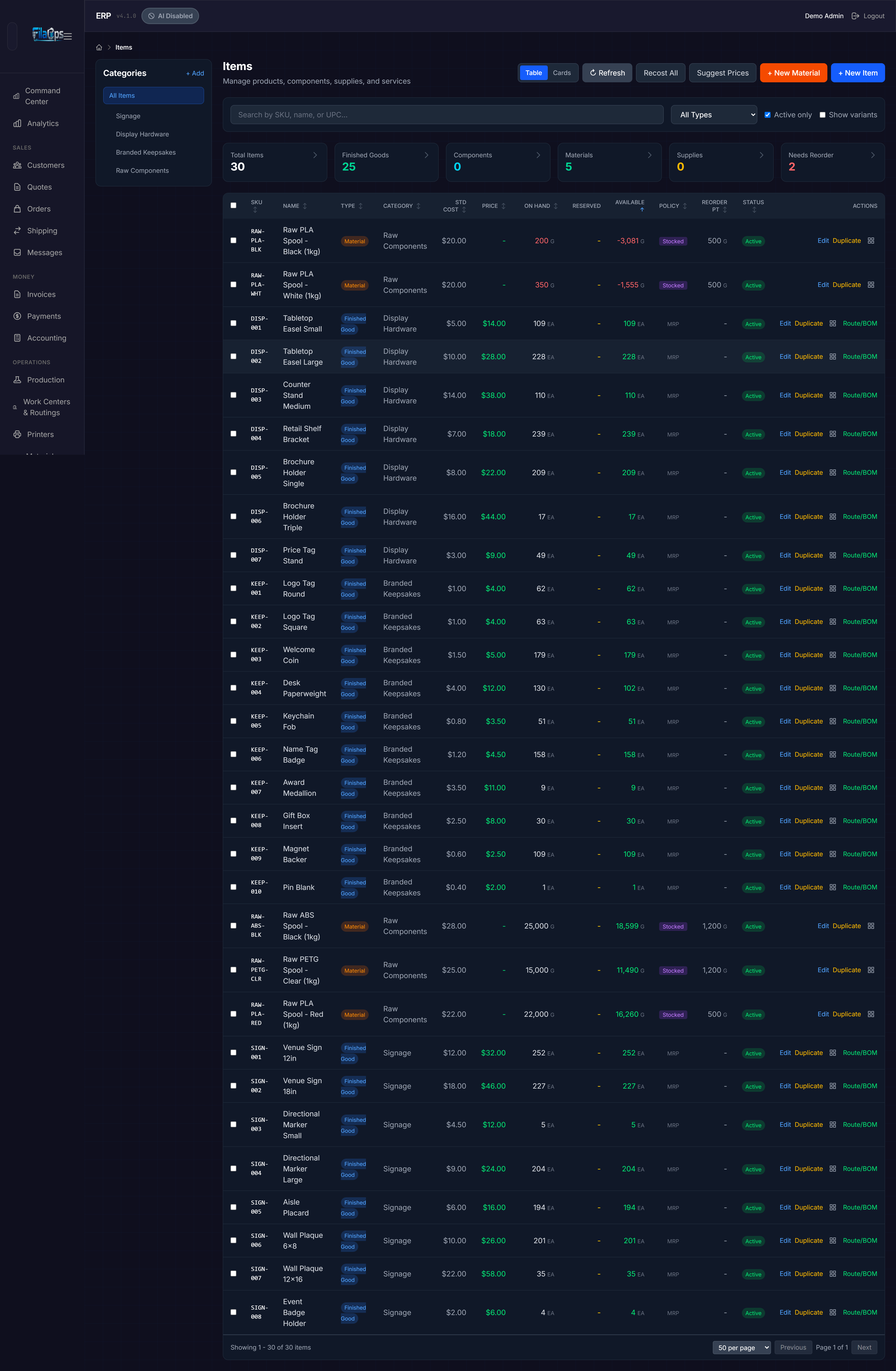The width and height of the screenshot is (896, 1371).
Task: Click grid icon on RAW-PETG-CLR row
Action: [x=871, y=970]
